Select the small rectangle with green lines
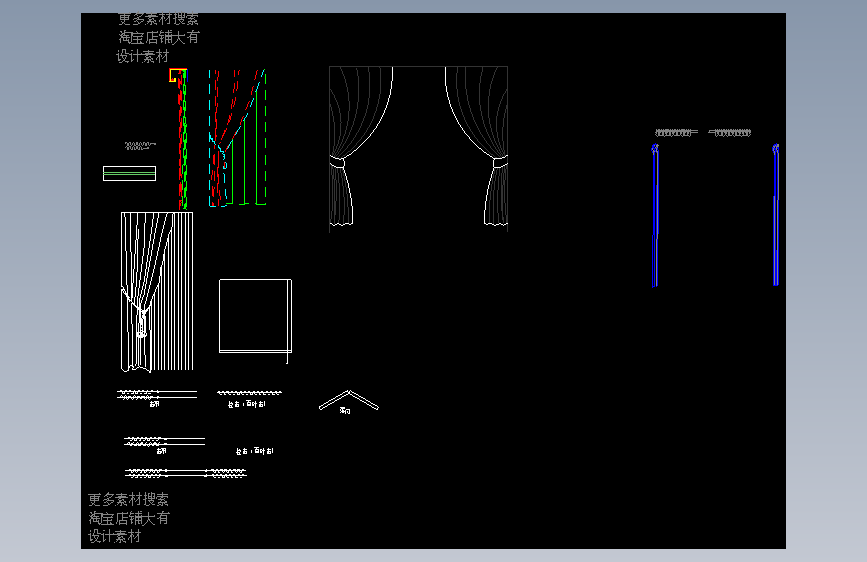 click(x=129, y=173)
